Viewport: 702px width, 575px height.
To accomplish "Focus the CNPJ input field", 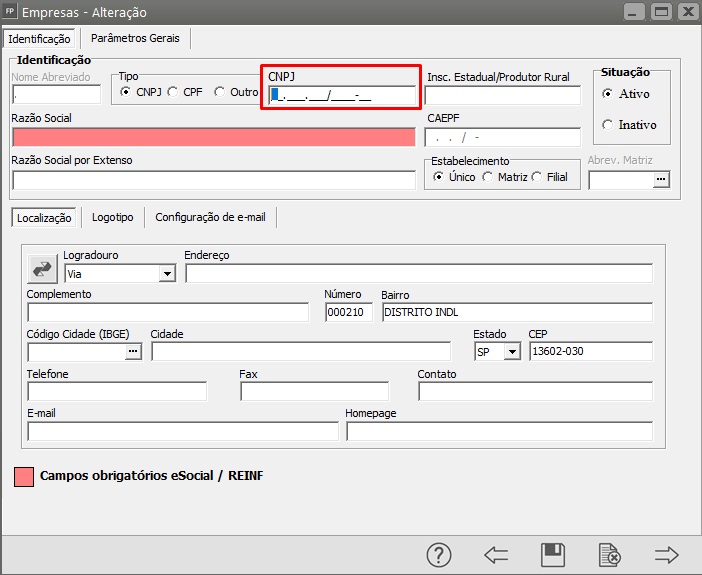I will click(342, 96).
